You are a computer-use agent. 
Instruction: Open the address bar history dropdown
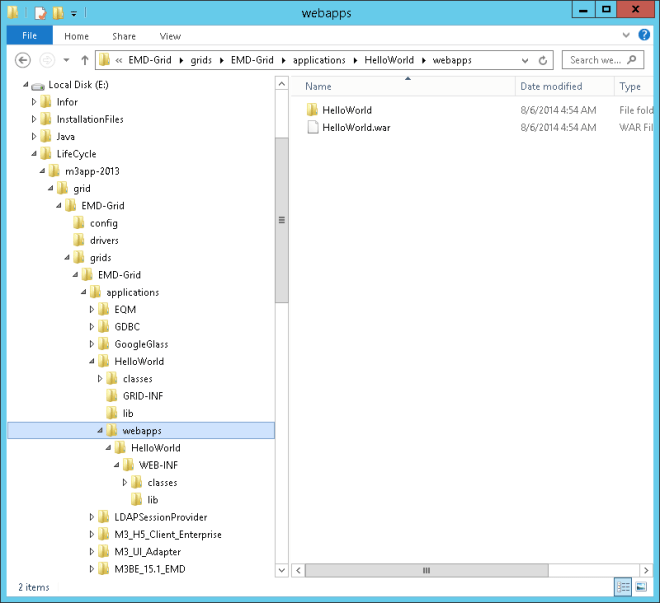point(528,60)
